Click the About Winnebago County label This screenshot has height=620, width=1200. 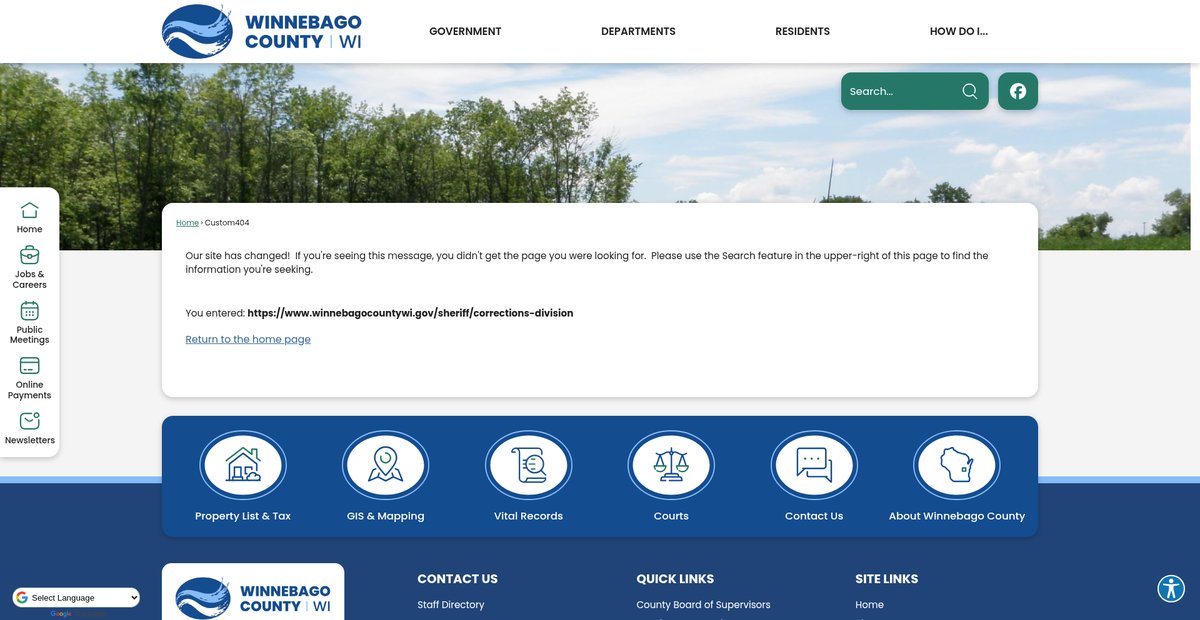click(957, 516)
